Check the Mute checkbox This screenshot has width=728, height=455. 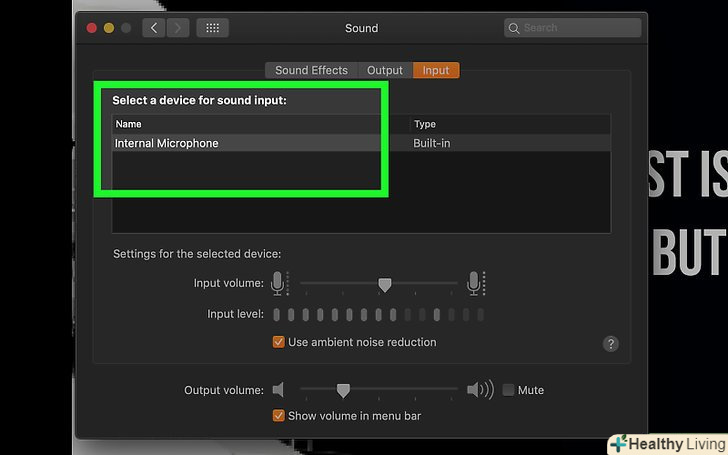coord(508,390)
